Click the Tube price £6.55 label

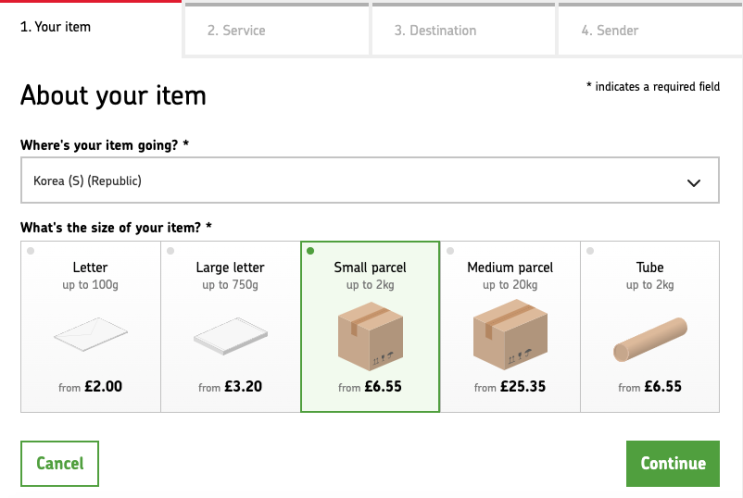pyautogui.click(x=662, y=386)
